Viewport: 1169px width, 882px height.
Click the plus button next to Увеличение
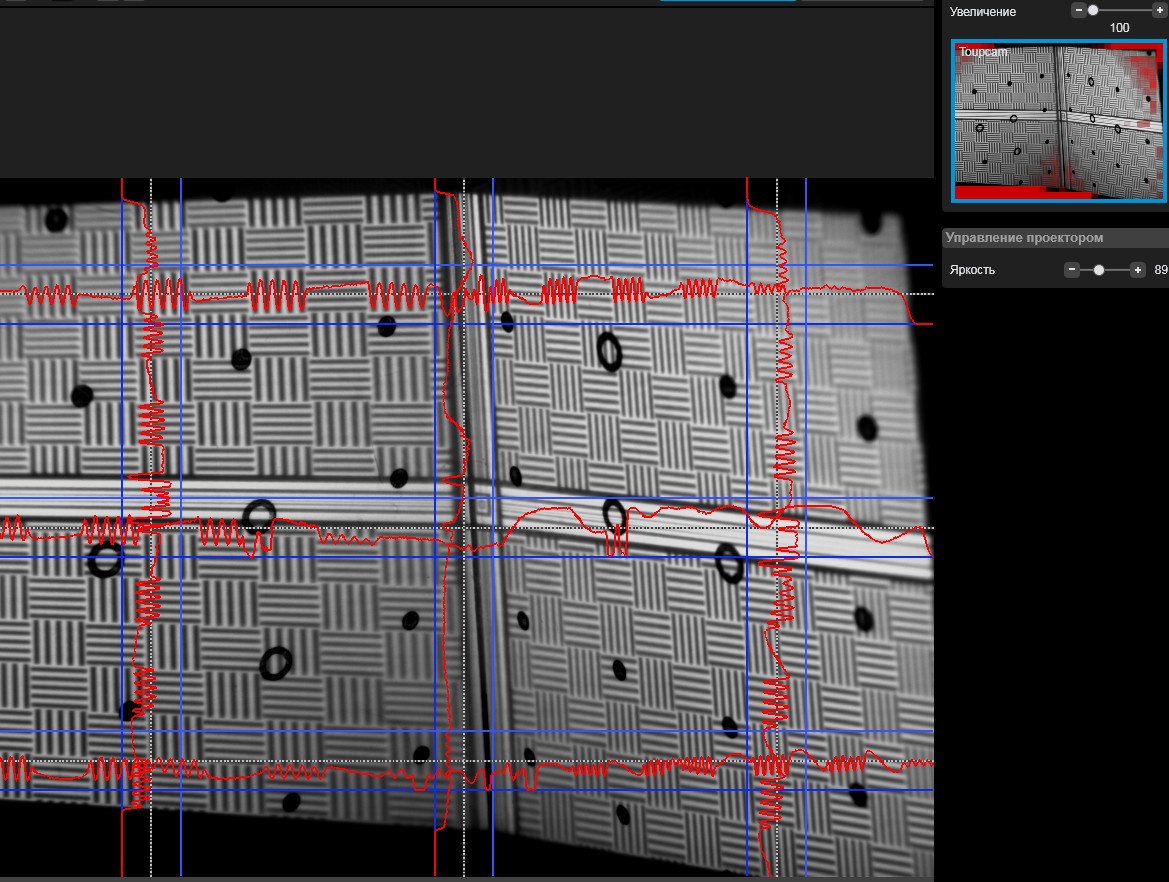click(x=1159, y=10)
